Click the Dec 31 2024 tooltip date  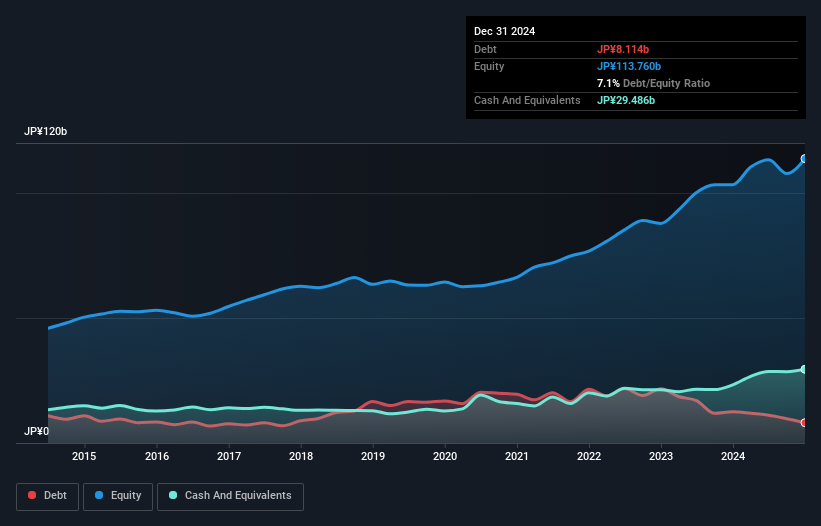pyautogui.click(x=504, y=31)
